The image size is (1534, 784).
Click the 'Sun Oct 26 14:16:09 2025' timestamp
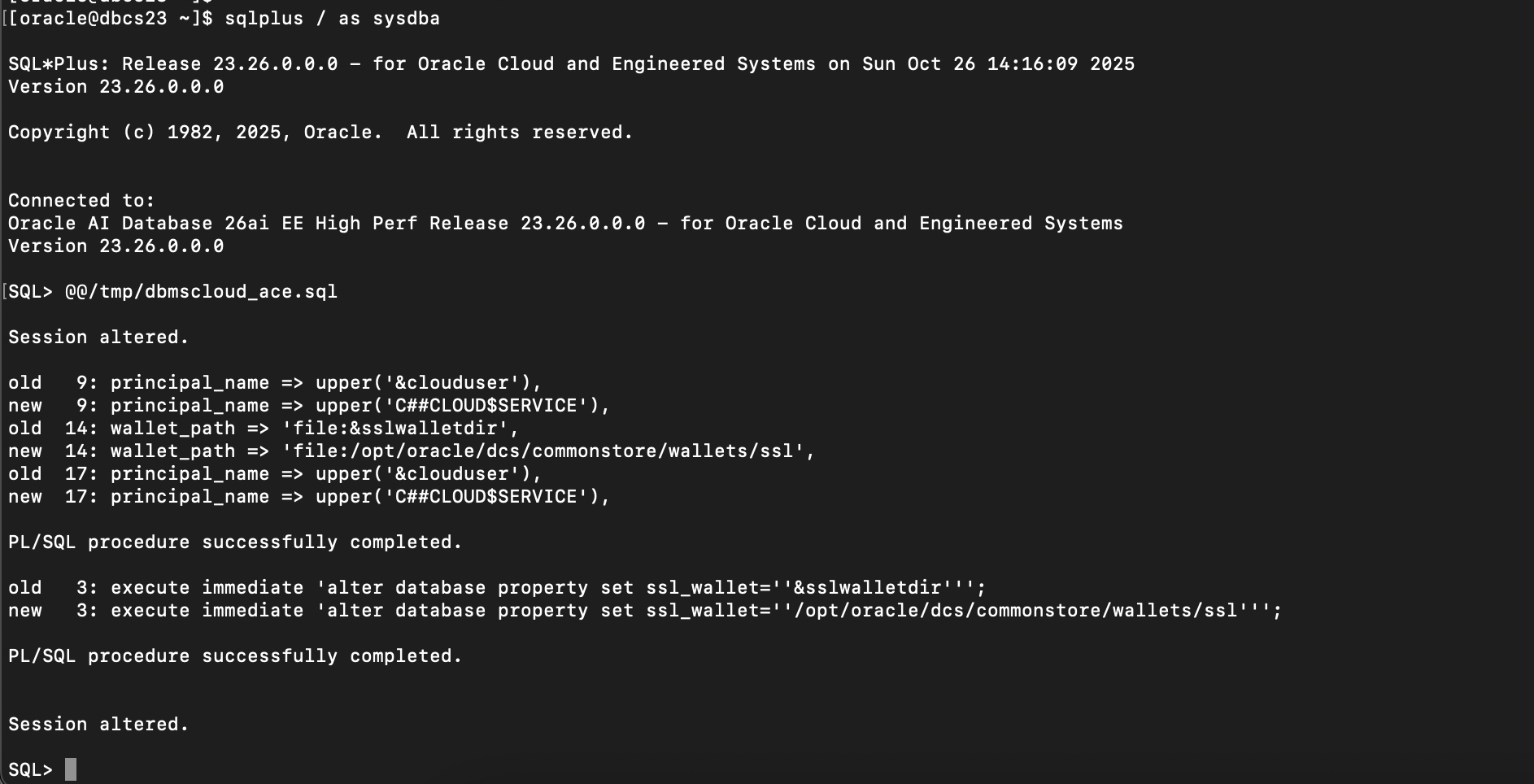click(x=998, y=64)
